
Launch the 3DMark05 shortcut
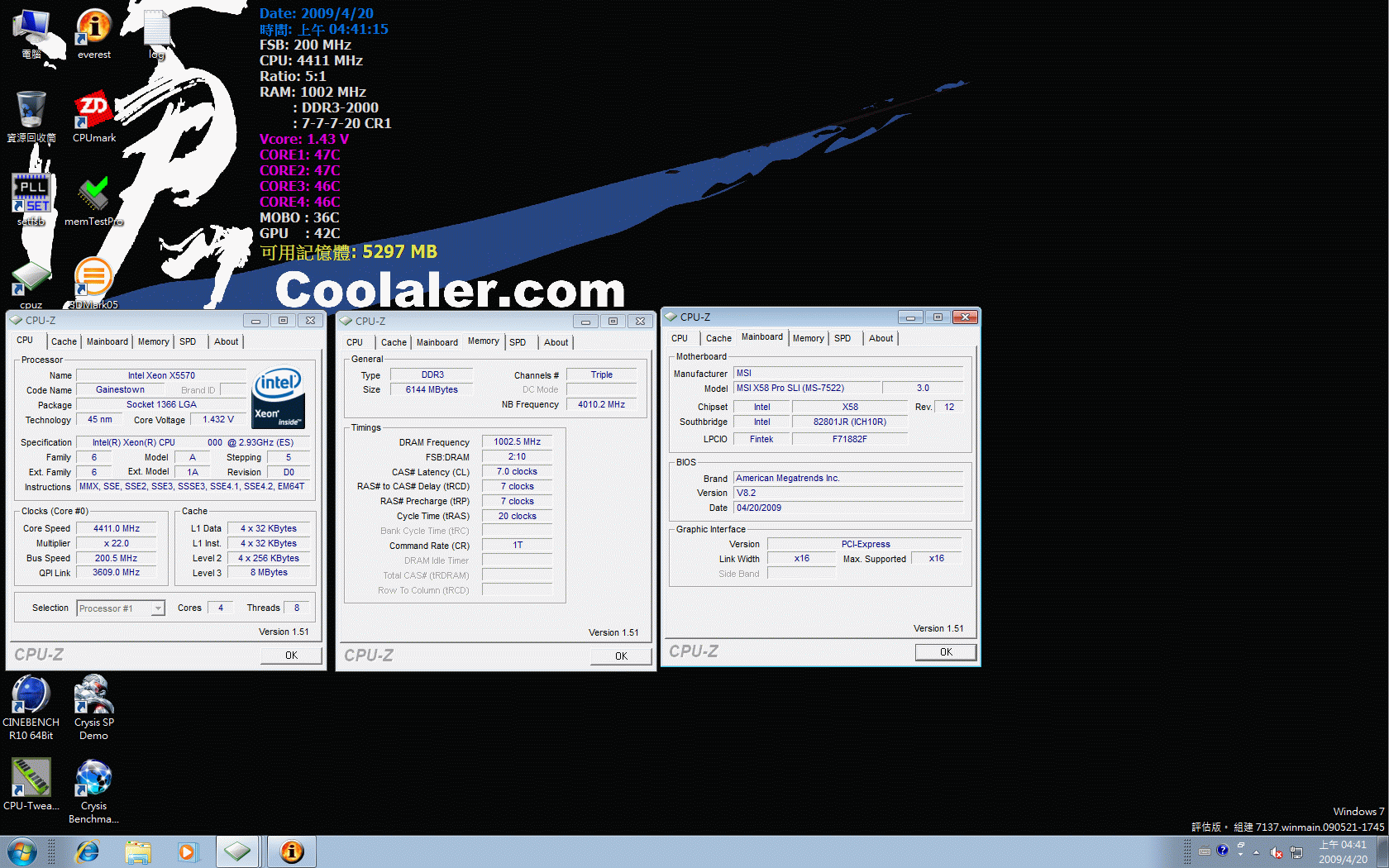click(x=93, y=283)
